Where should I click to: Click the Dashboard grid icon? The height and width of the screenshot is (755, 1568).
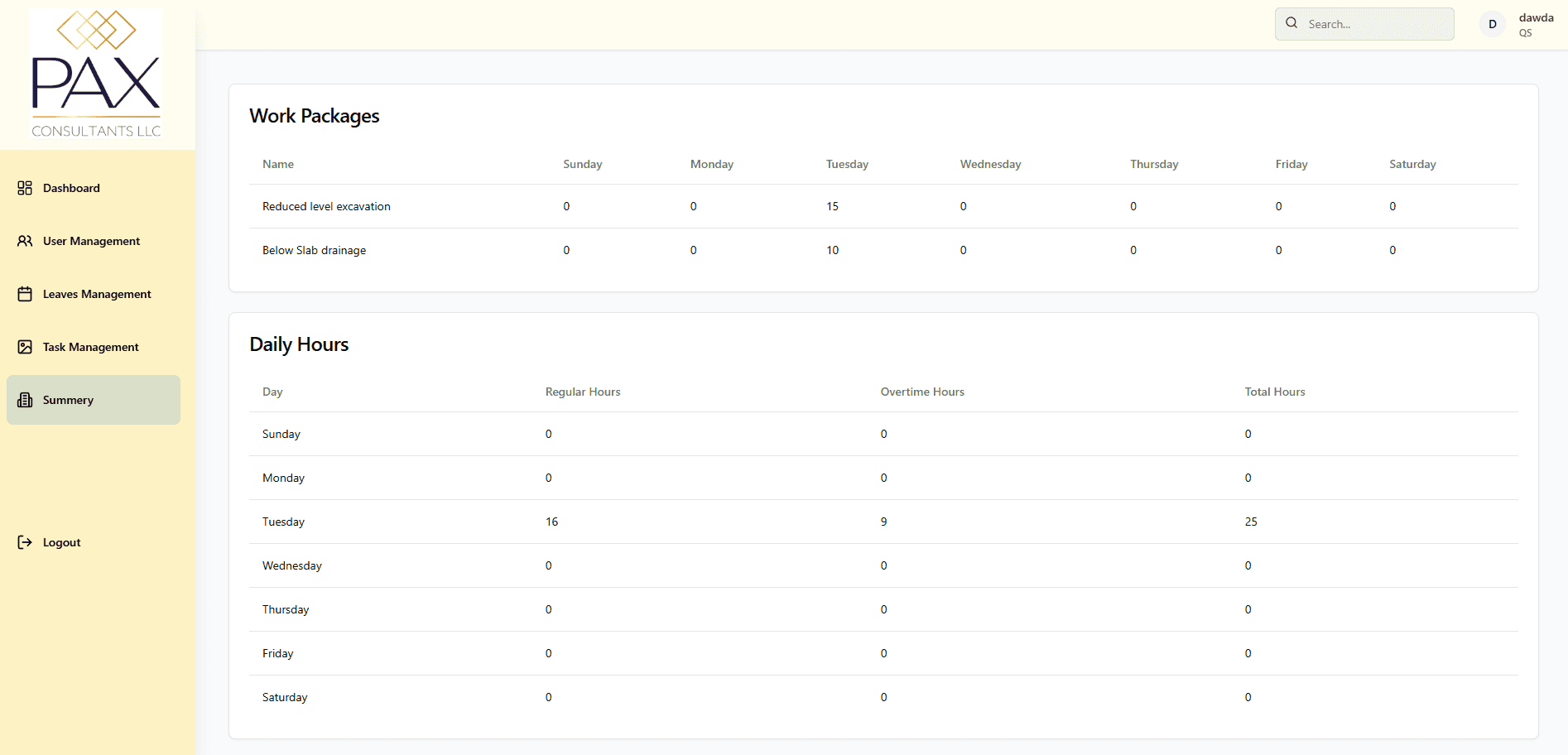pyautogui.click(x=25, y=188)
